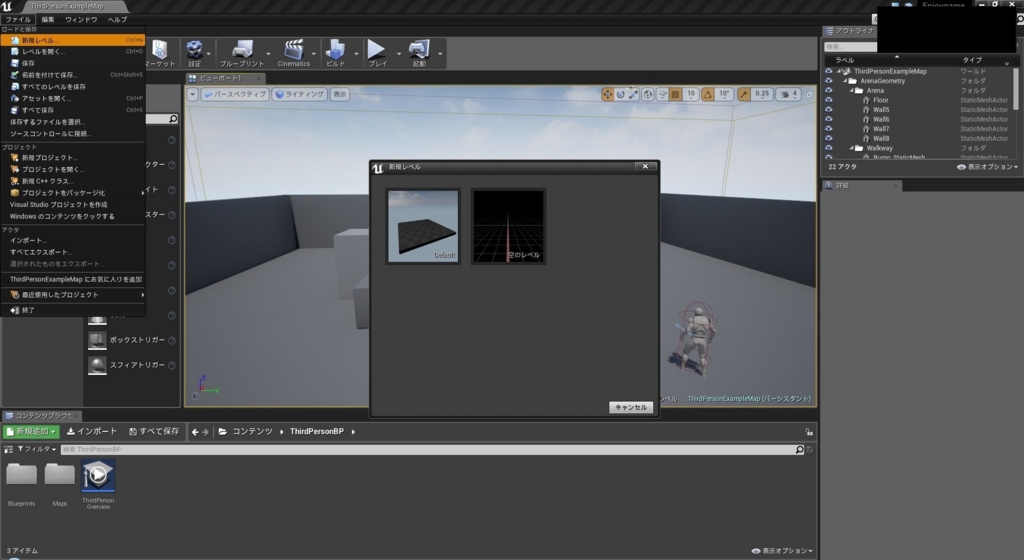Hide ThirdPersonExampleMap with its eye icon

[829, 71]
